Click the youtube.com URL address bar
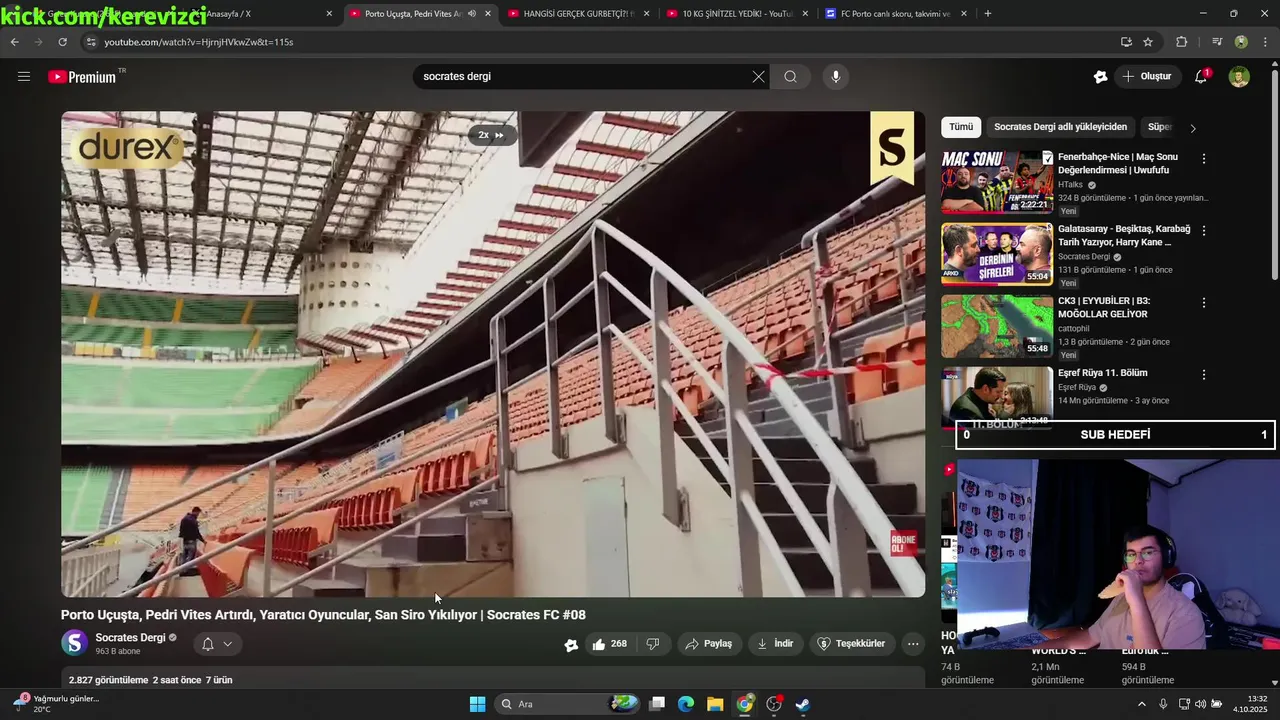Image resolution: width=1280 pixels, height=720 pixels. pyautogui.click(x=600, y=42)
